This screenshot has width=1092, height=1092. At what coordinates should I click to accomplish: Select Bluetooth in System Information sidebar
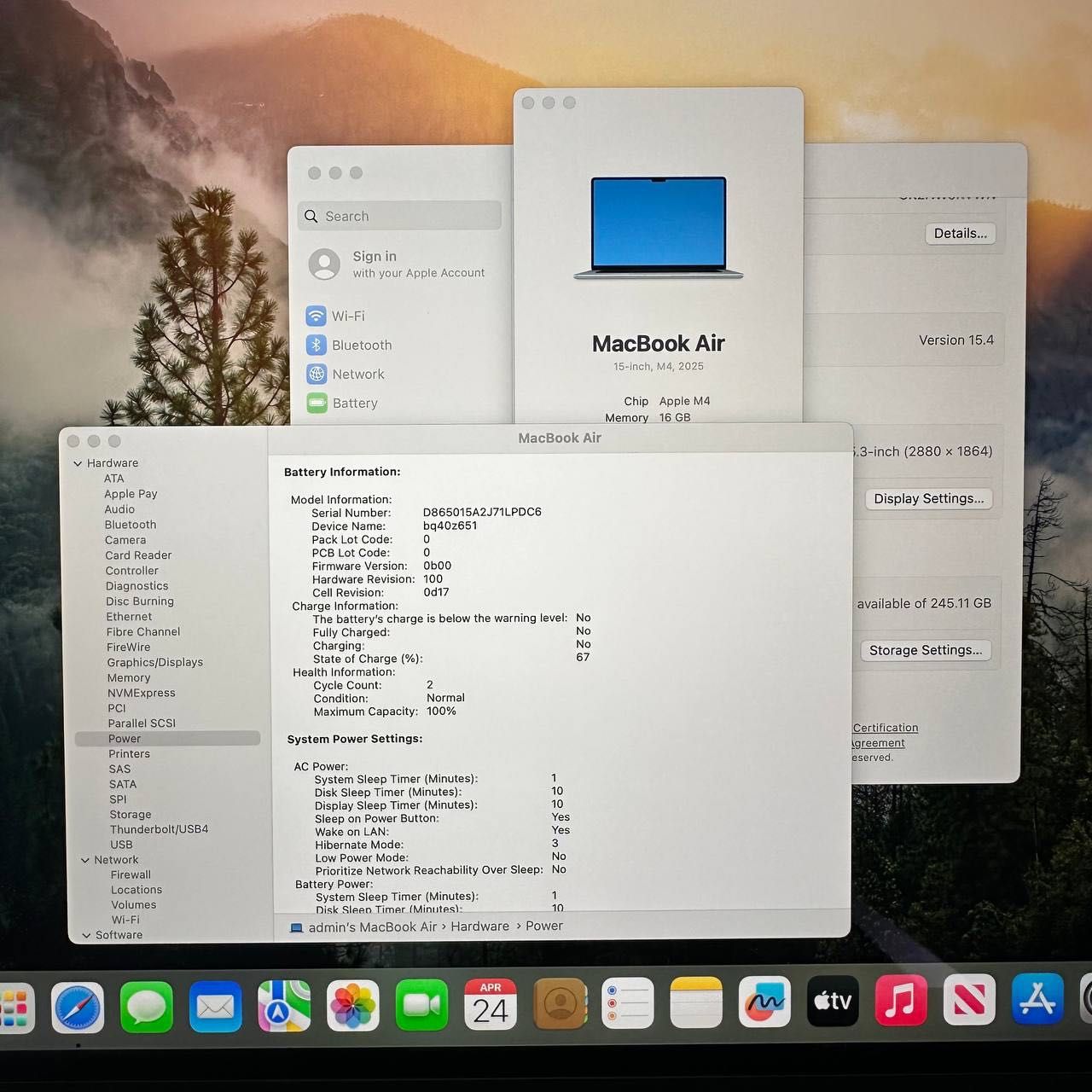131,525
